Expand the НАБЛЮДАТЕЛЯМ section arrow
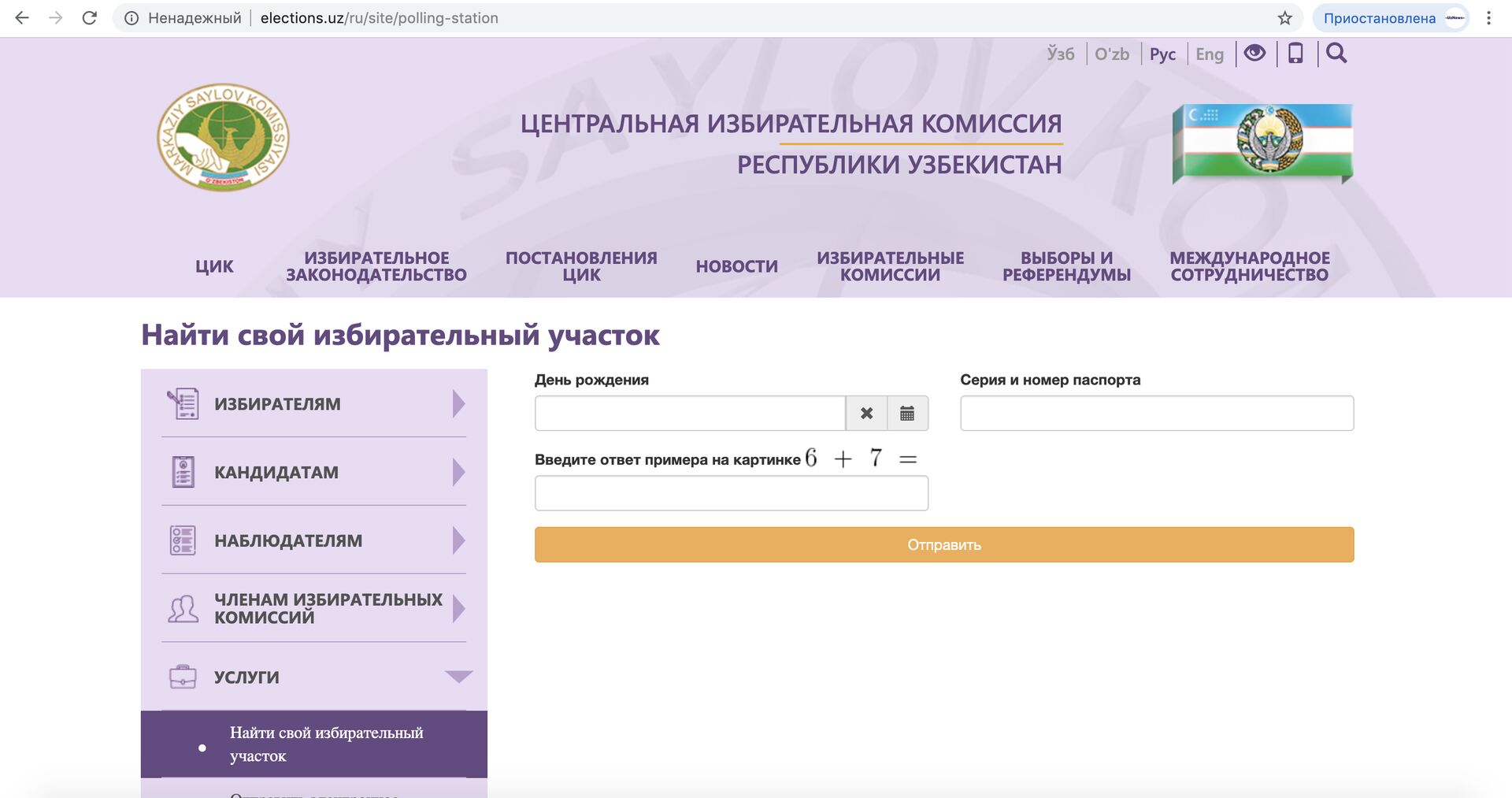 pos(459,540)
